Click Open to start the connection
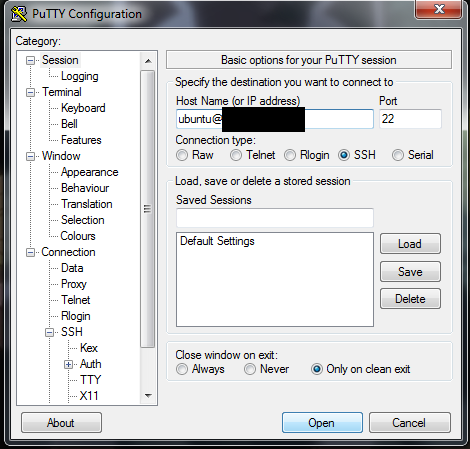This screenshot has height=449, width=470. point(322,423)
